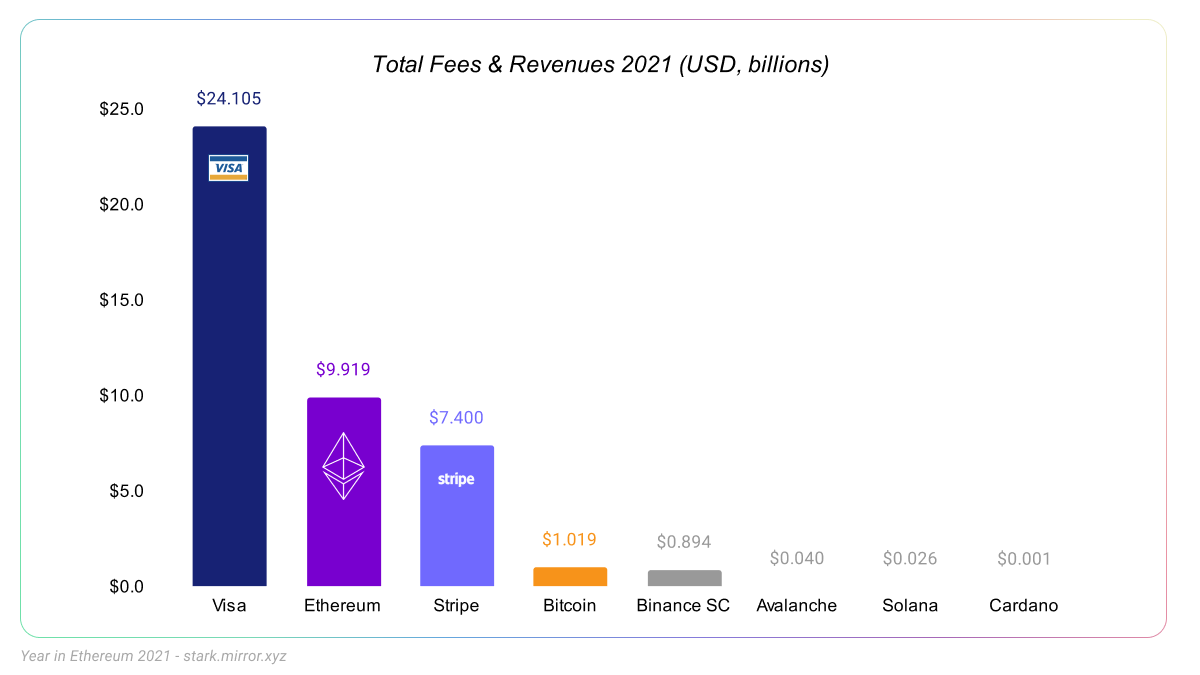The width and height of the screenshot is (1200, 675).
Task: Click the $7.400 Stripe value label
Action: pos(456,417)
